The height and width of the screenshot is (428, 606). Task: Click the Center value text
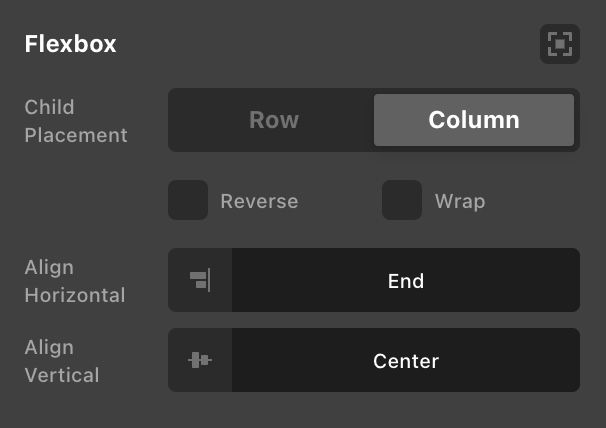point(406,361)
